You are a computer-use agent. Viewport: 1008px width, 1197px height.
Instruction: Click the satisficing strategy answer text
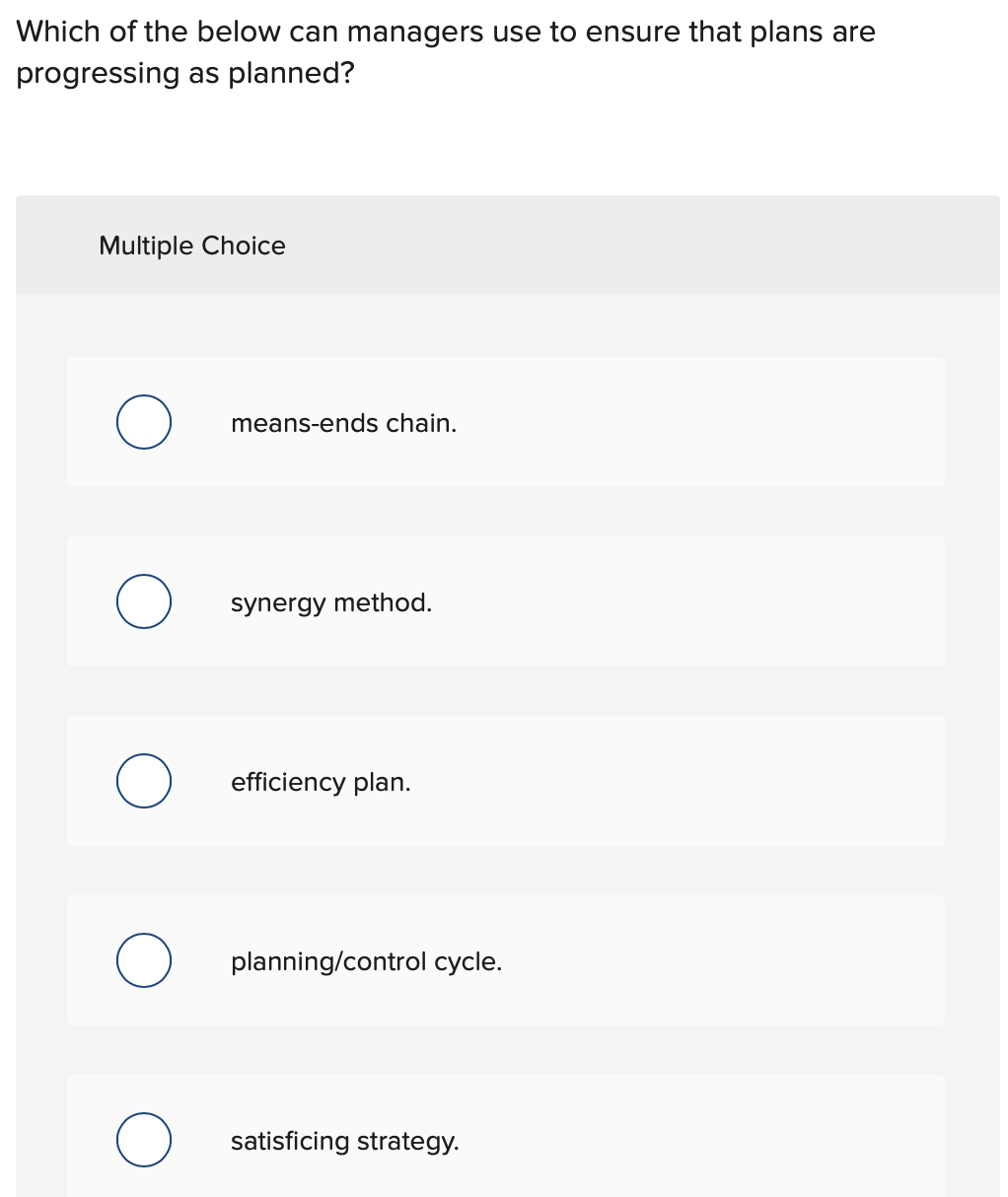coord(345,1141)
